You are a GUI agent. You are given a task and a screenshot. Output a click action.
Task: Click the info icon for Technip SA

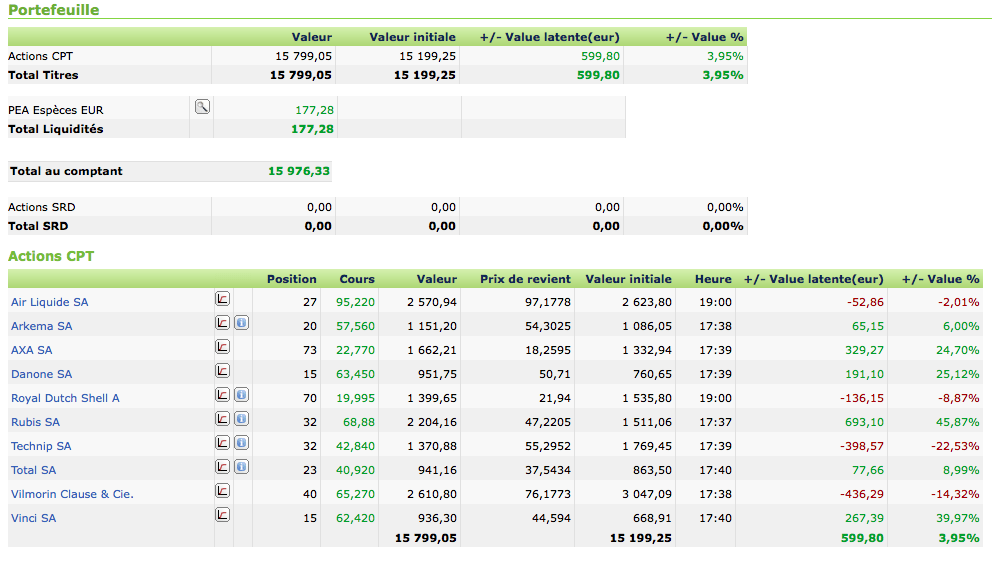click(x=241, y=443)
